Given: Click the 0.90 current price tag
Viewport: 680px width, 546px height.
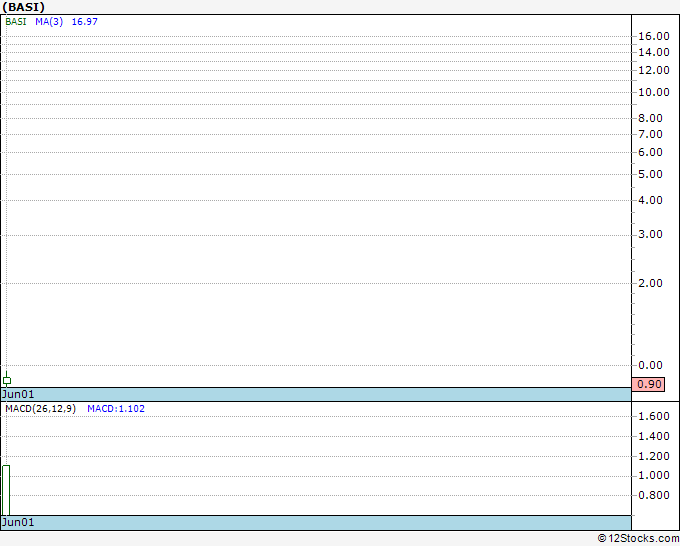Looking at the screenshot, I should coord(648,384).
